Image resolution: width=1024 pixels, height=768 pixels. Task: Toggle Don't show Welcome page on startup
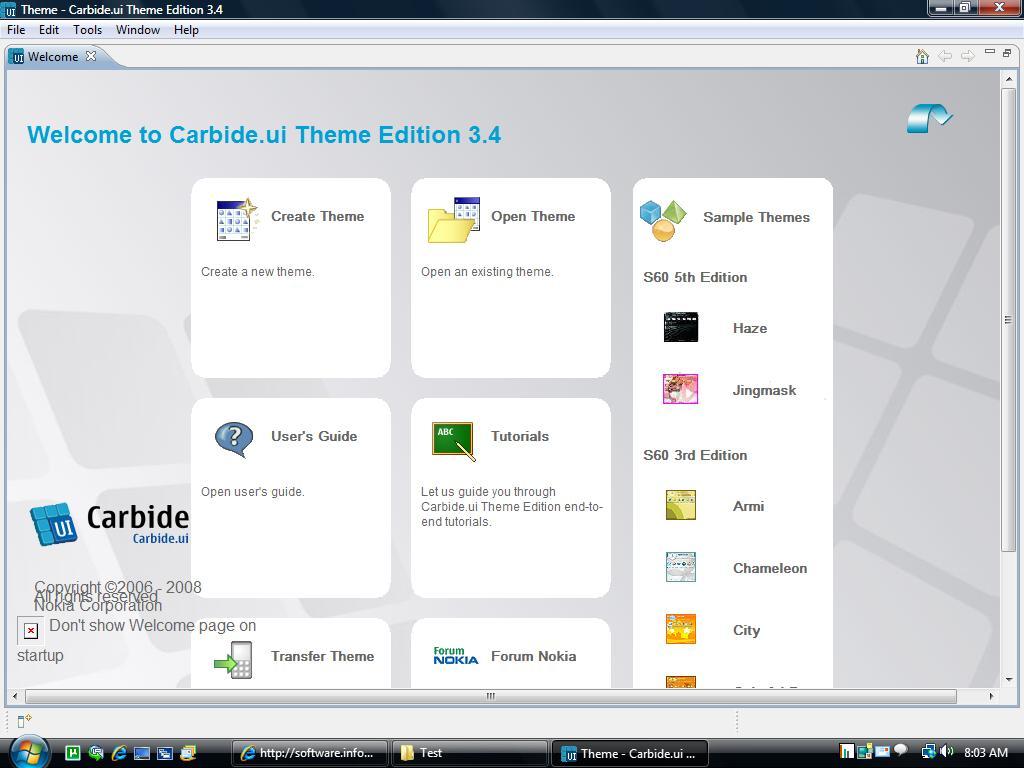coord(30,630)
